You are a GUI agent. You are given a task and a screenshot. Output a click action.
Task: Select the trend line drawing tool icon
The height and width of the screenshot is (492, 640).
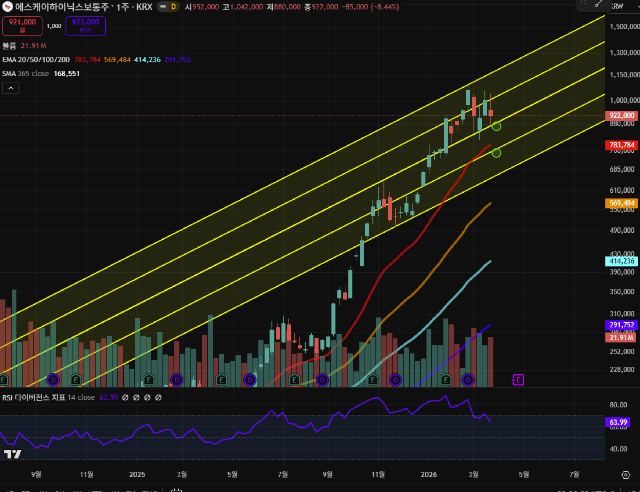point(598,4)
